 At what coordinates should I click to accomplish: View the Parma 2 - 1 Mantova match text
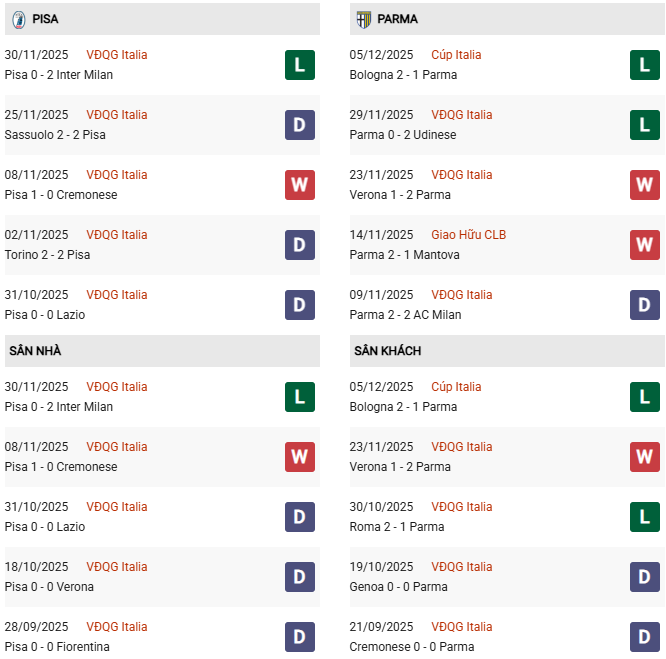[400, 255]
